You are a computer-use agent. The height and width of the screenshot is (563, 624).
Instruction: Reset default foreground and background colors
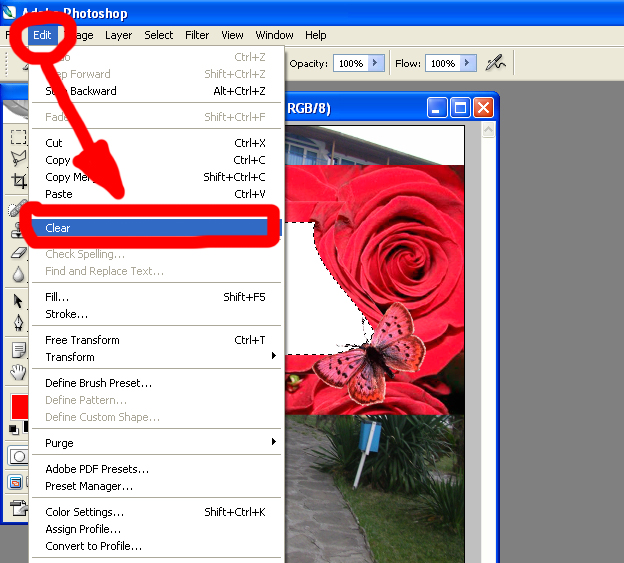[14, 430]
